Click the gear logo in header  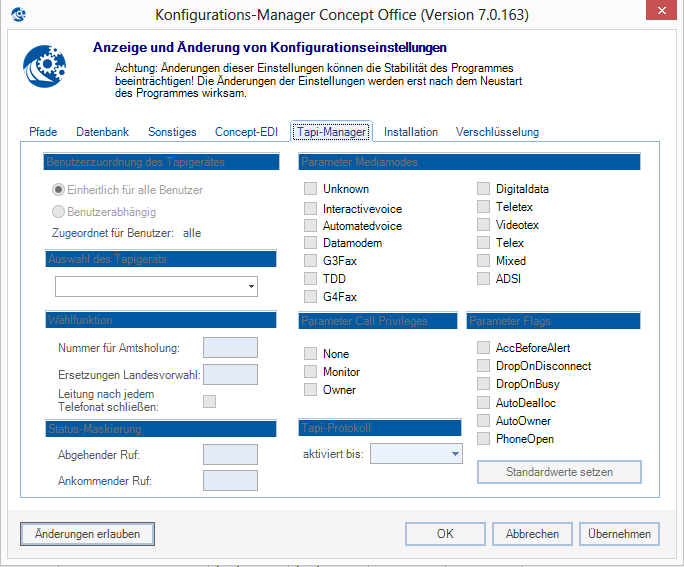pos(44,67)
